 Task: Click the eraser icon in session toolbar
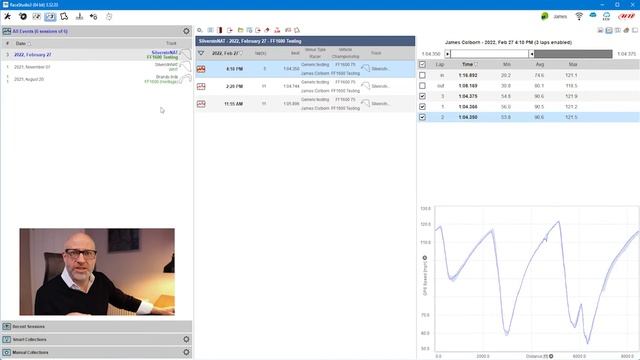[x=267, y=30]
